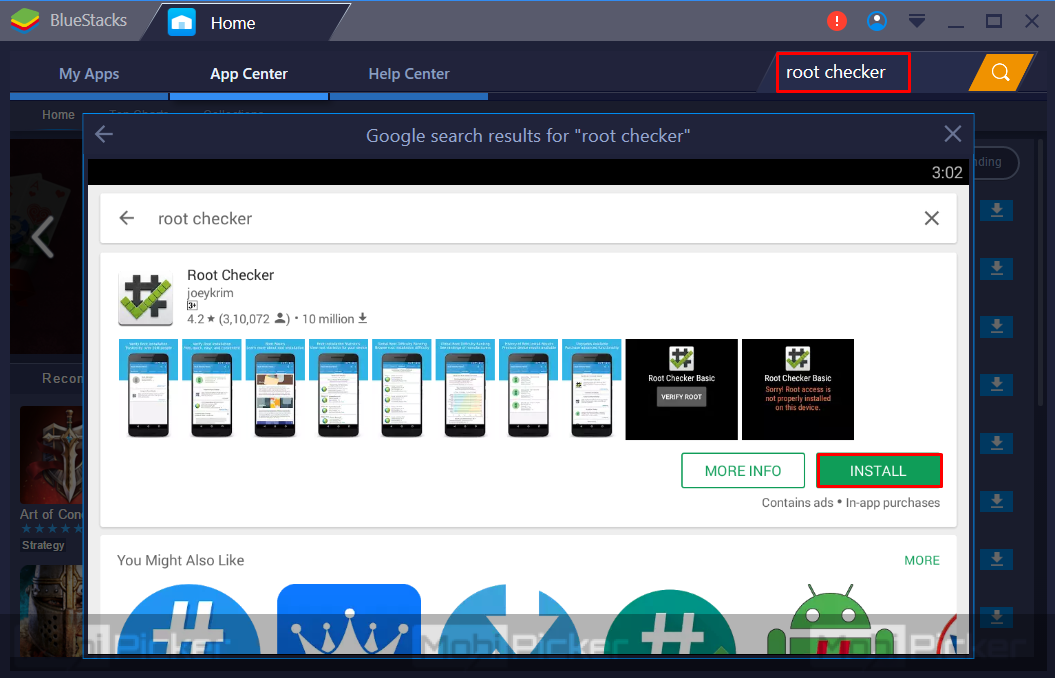1055x678 pixels.
Task: Open the red alert notification icon
Action: (836, 22)
